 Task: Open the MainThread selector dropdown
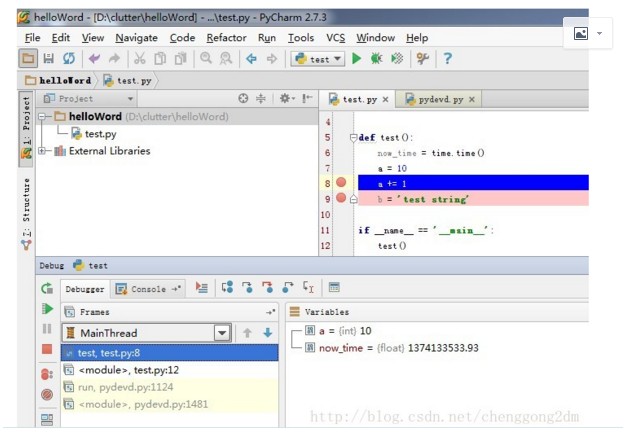coord(222,332)
